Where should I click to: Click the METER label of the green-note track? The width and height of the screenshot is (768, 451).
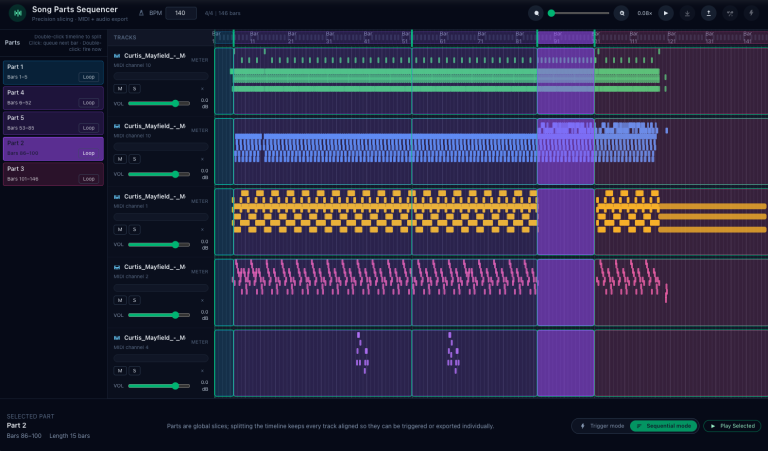[199, 60]
